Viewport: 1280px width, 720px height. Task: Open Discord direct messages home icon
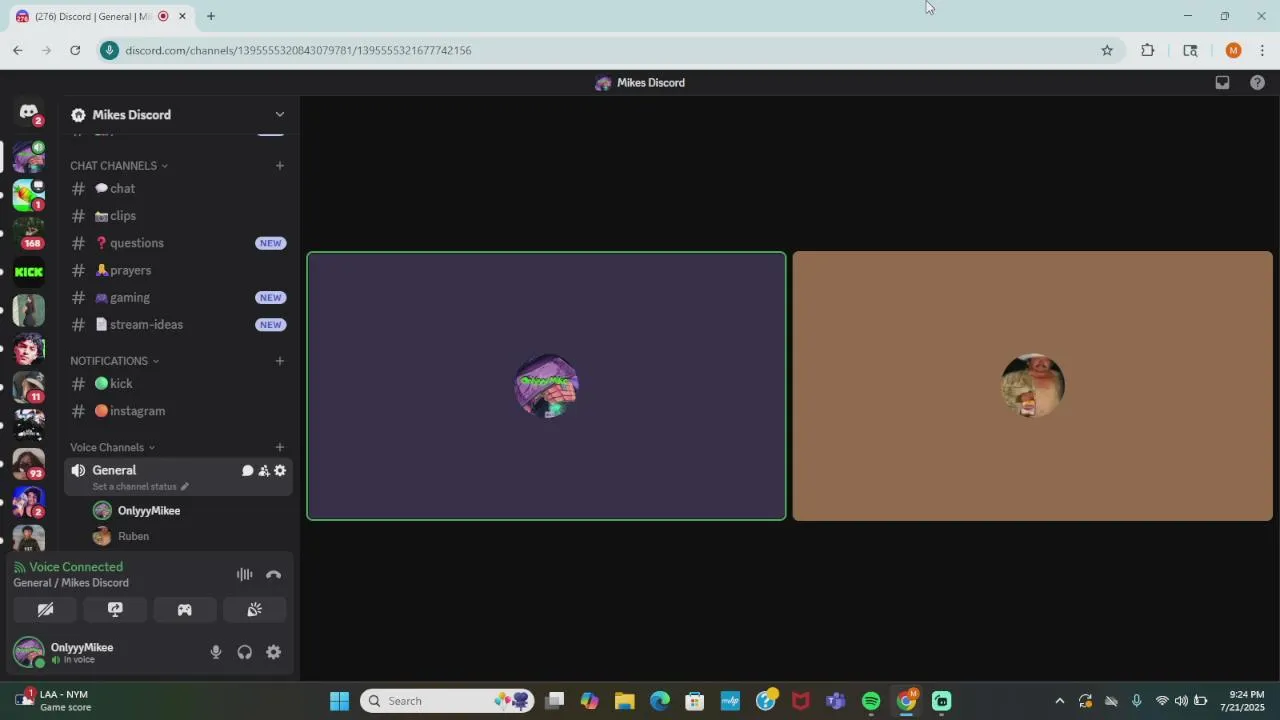(29, 113)
